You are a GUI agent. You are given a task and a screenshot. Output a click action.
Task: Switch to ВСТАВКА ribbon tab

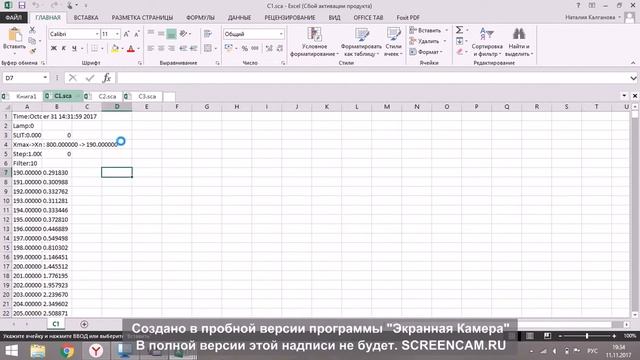[86, 18]
